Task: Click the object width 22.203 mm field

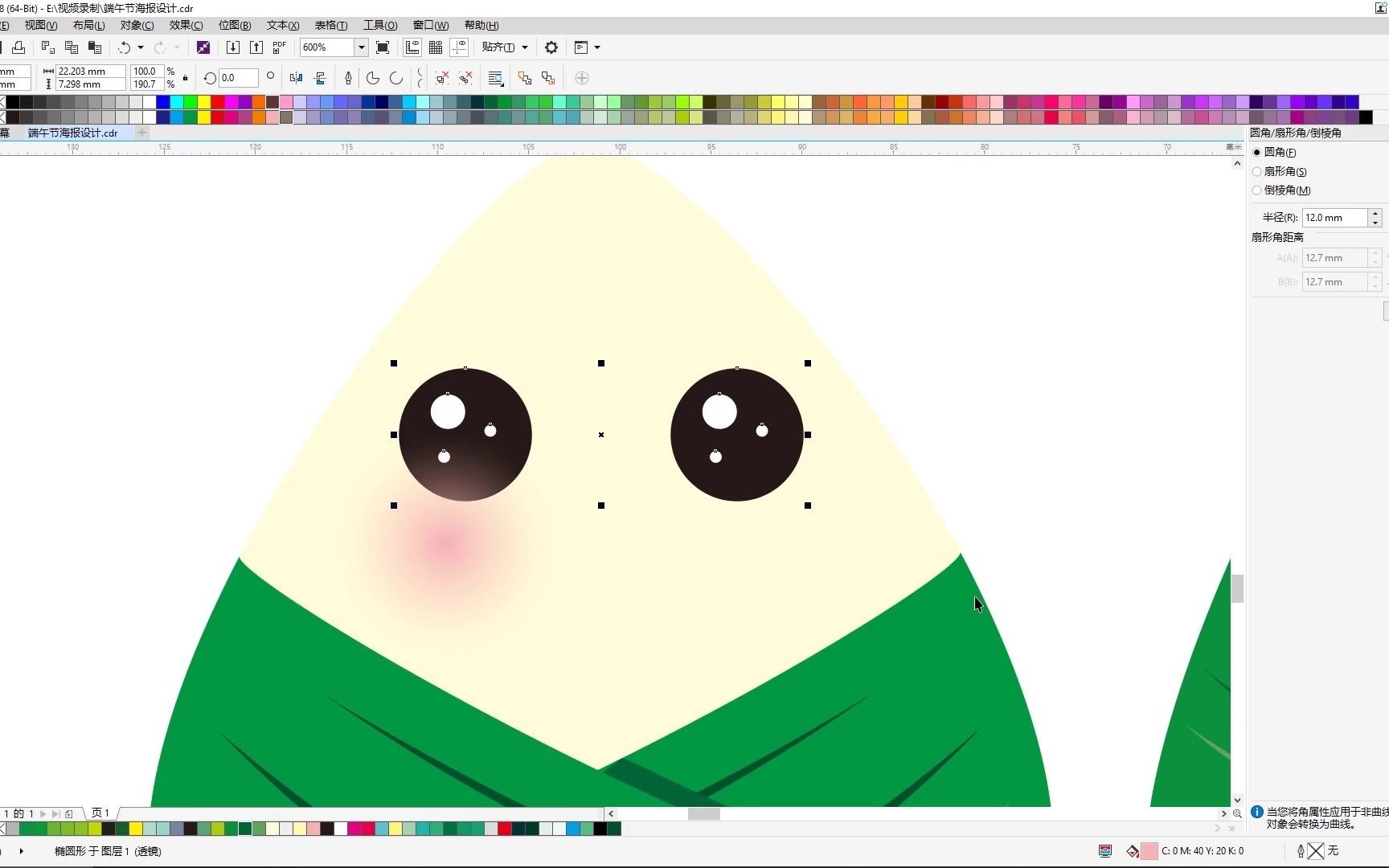Action: (x=90, y=72)
